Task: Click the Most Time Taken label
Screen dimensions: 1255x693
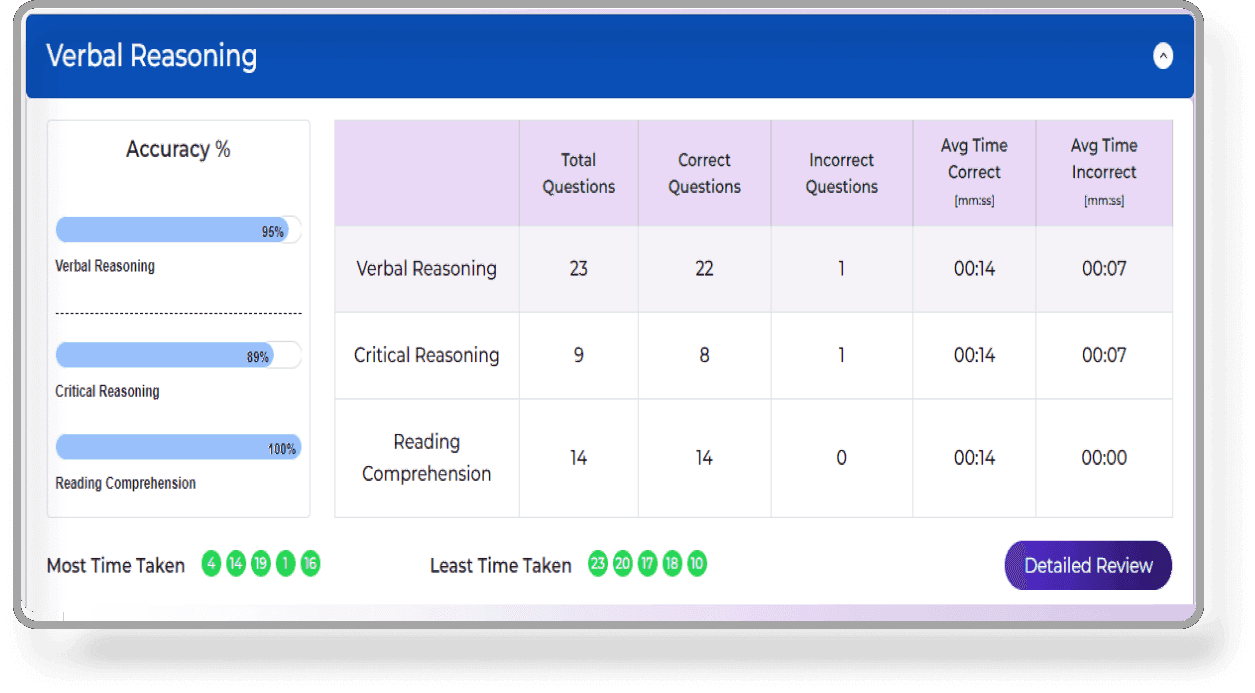Action: point(116,566)
